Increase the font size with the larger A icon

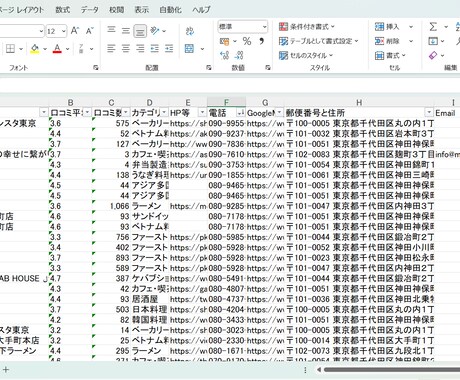(75, 31)
